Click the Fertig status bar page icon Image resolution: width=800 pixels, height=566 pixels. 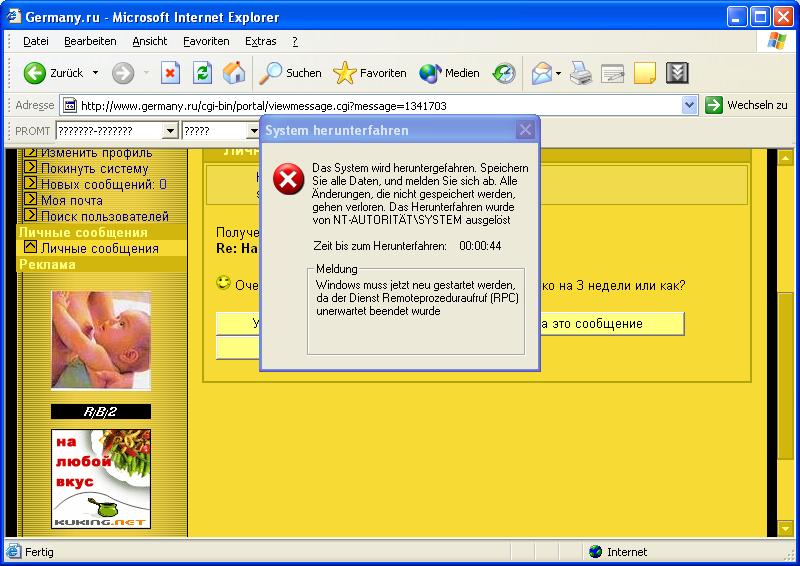click(14, 552)
